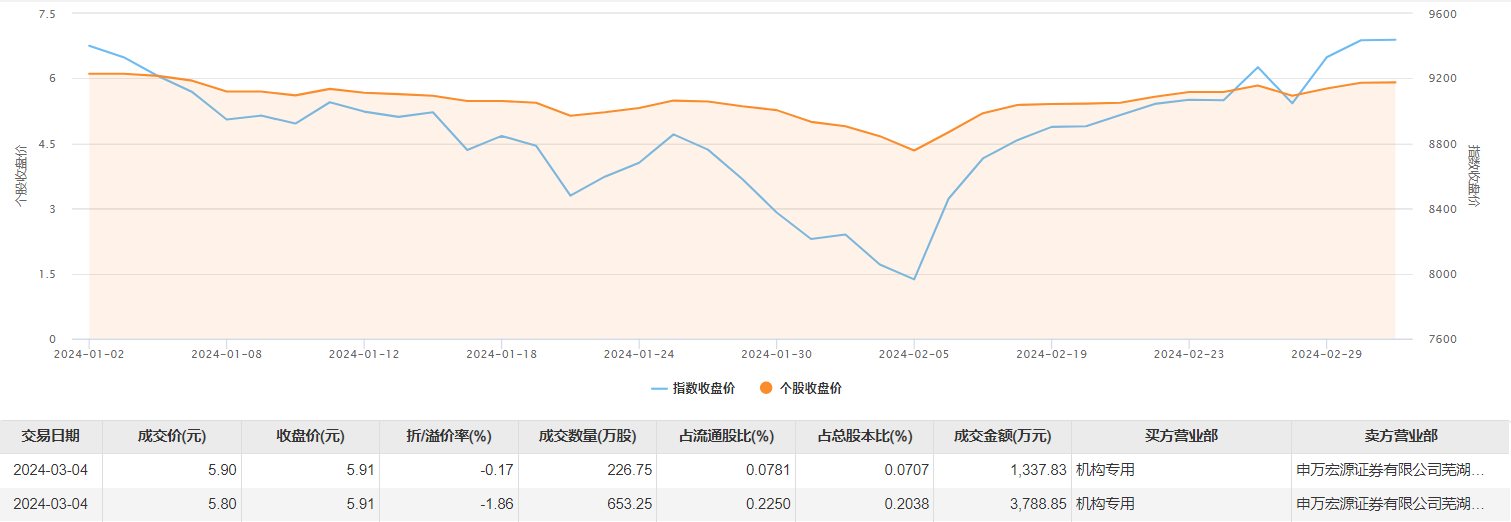Screen dimensions: 1511x522
Task: Click the 9600 right axis value
Action: (1444, 14)
